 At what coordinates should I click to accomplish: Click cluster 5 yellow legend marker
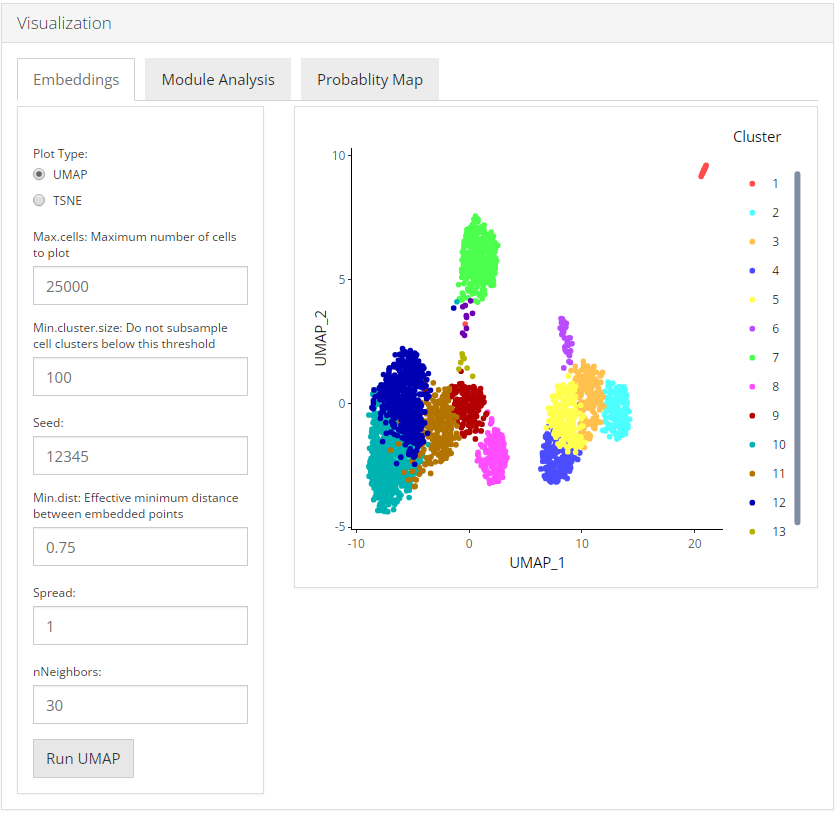coord(752,300)
